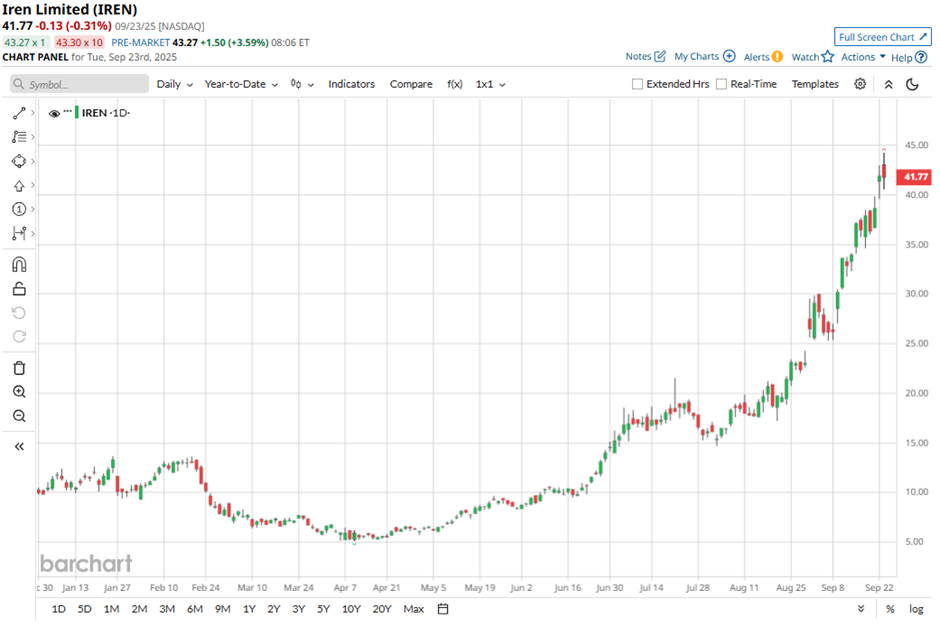Open chart settings gear icon
The width and height of the screenshot is (940, 627).
coord(860,84)
